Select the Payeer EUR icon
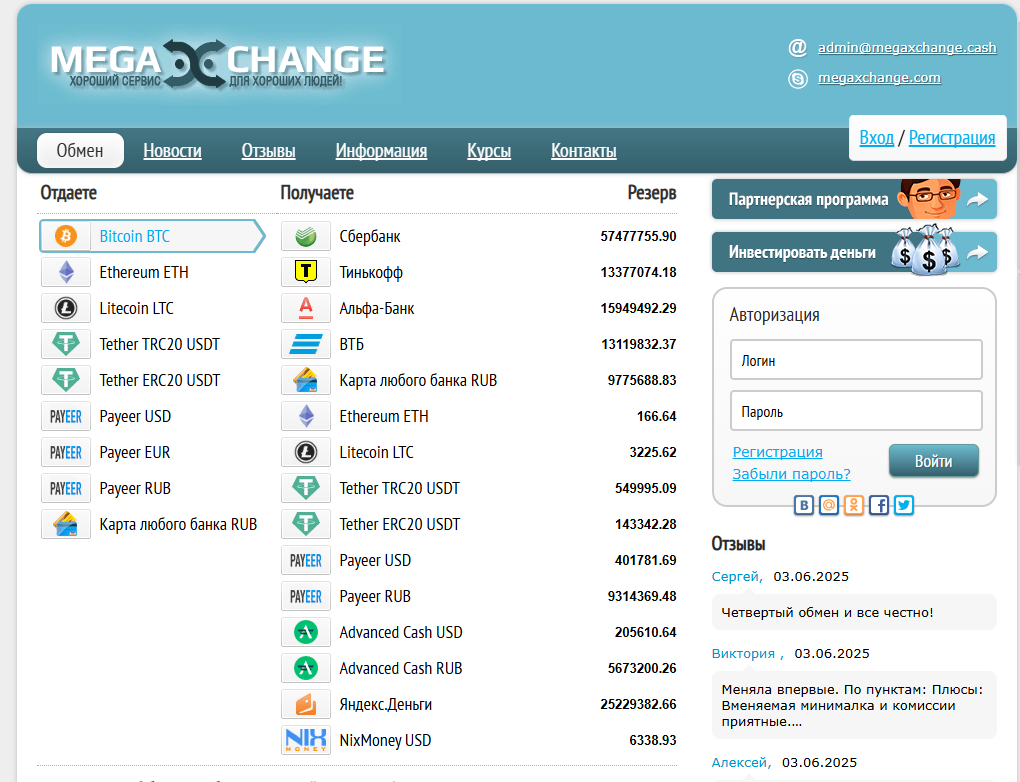This screenshot has height=782, width=1020. (x=66, y=452)
